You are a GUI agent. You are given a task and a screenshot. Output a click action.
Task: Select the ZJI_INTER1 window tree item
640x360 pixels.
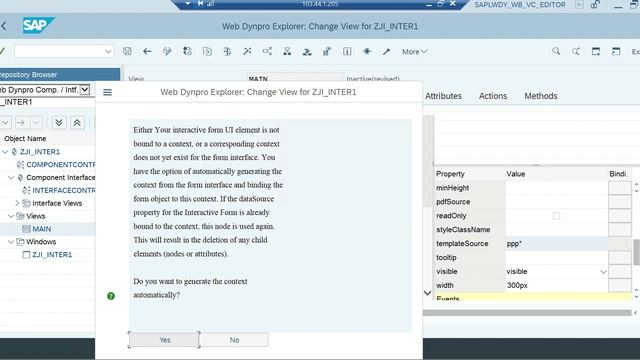(52, 255)
